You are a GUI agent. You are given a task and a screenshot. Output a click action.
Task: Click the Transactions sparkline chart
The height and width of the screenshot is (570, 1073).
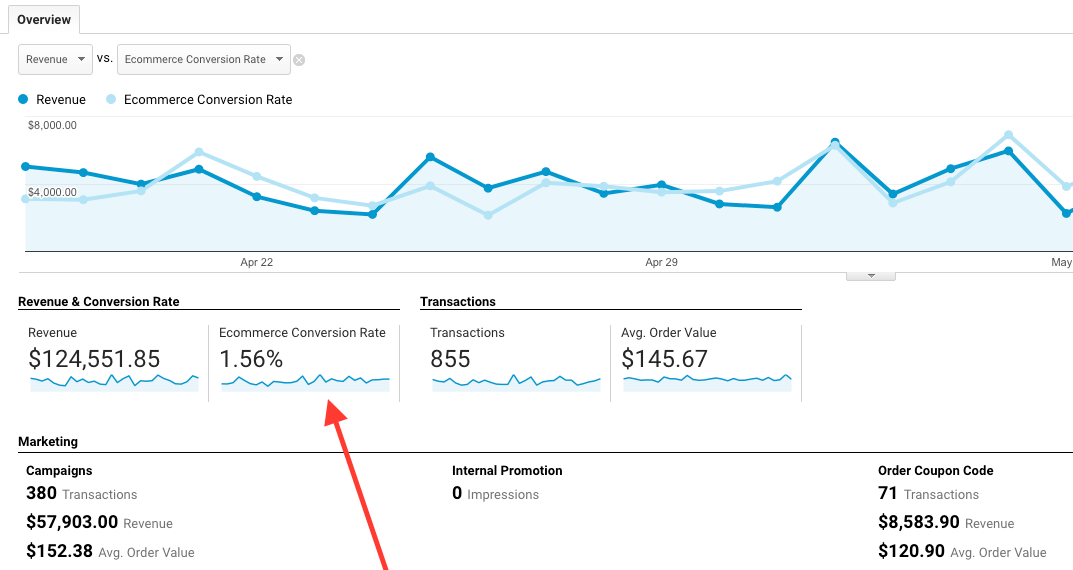(x=515, y=381)
